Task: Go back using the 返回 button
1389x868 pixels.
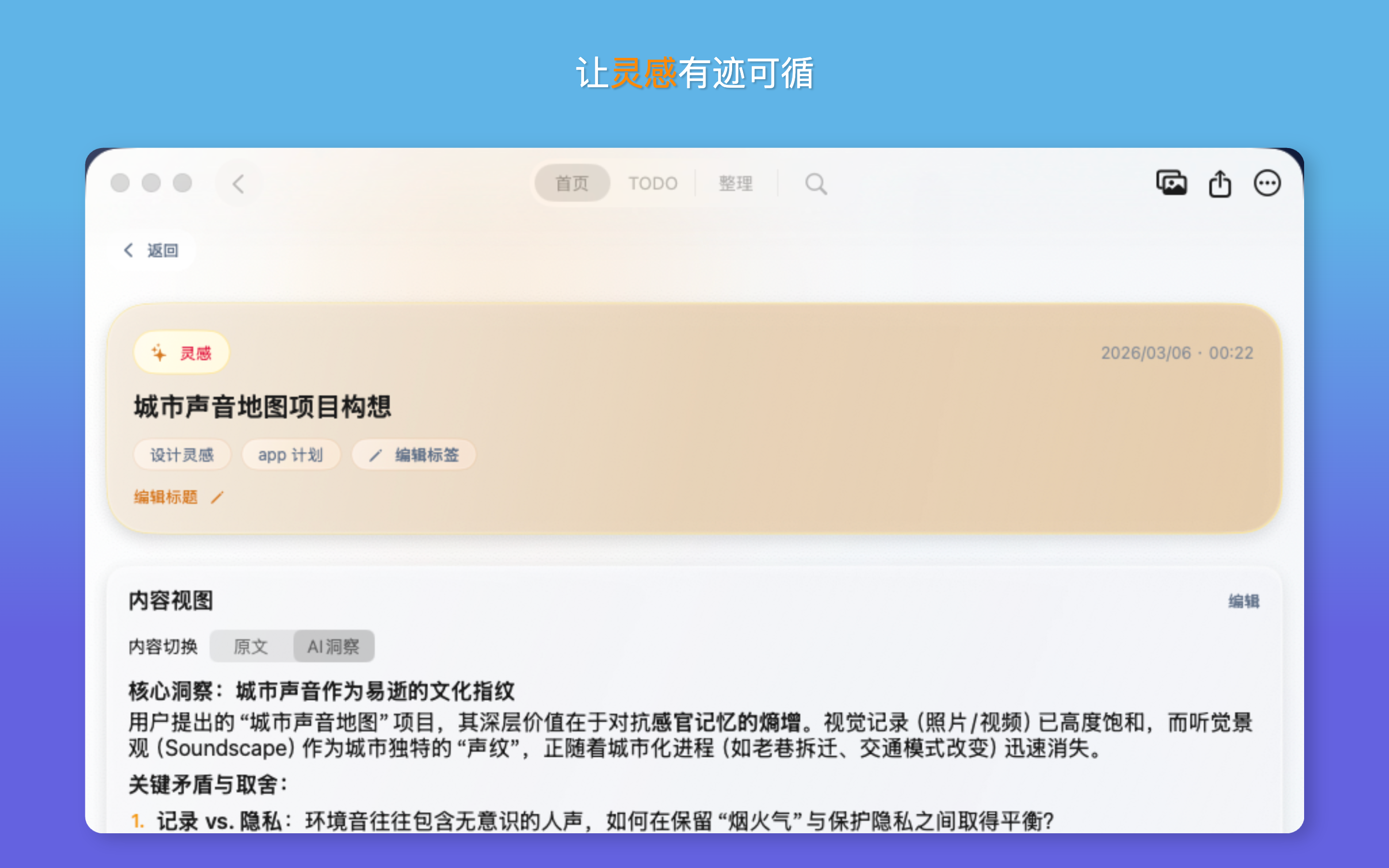Action: 151,250
